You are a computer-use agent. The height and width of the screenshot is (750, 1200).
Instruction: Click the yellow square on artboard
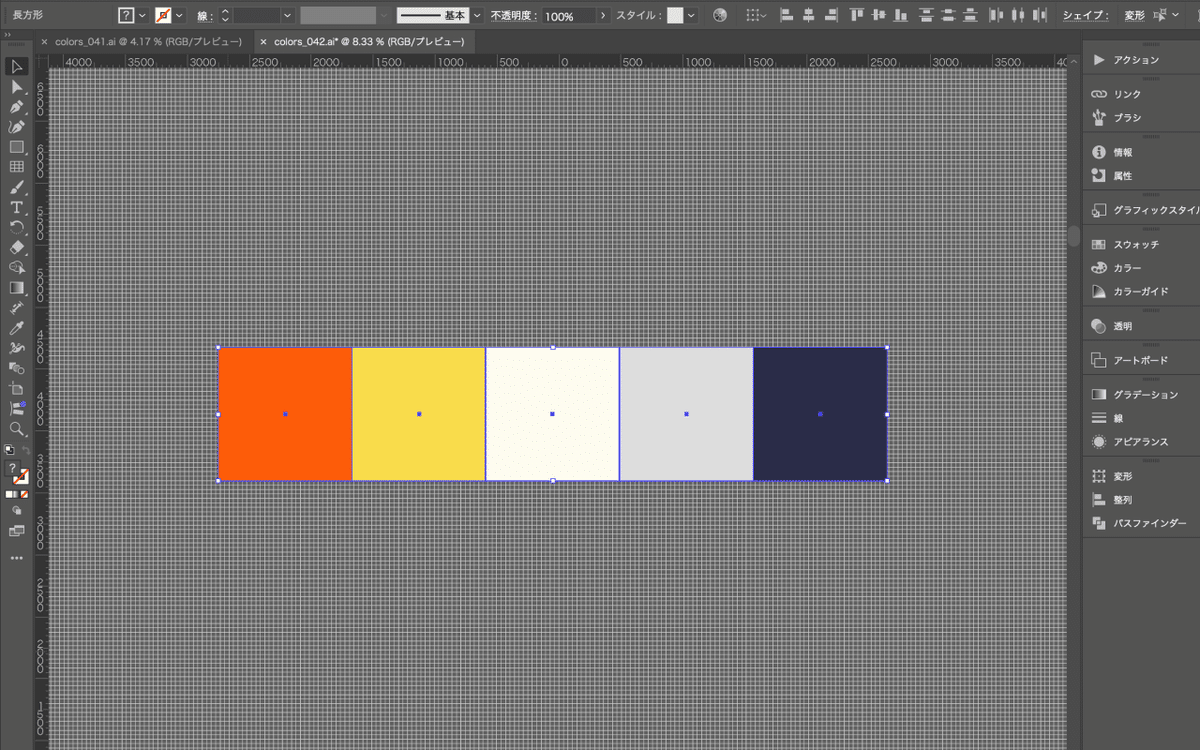[x=419, y=414]
